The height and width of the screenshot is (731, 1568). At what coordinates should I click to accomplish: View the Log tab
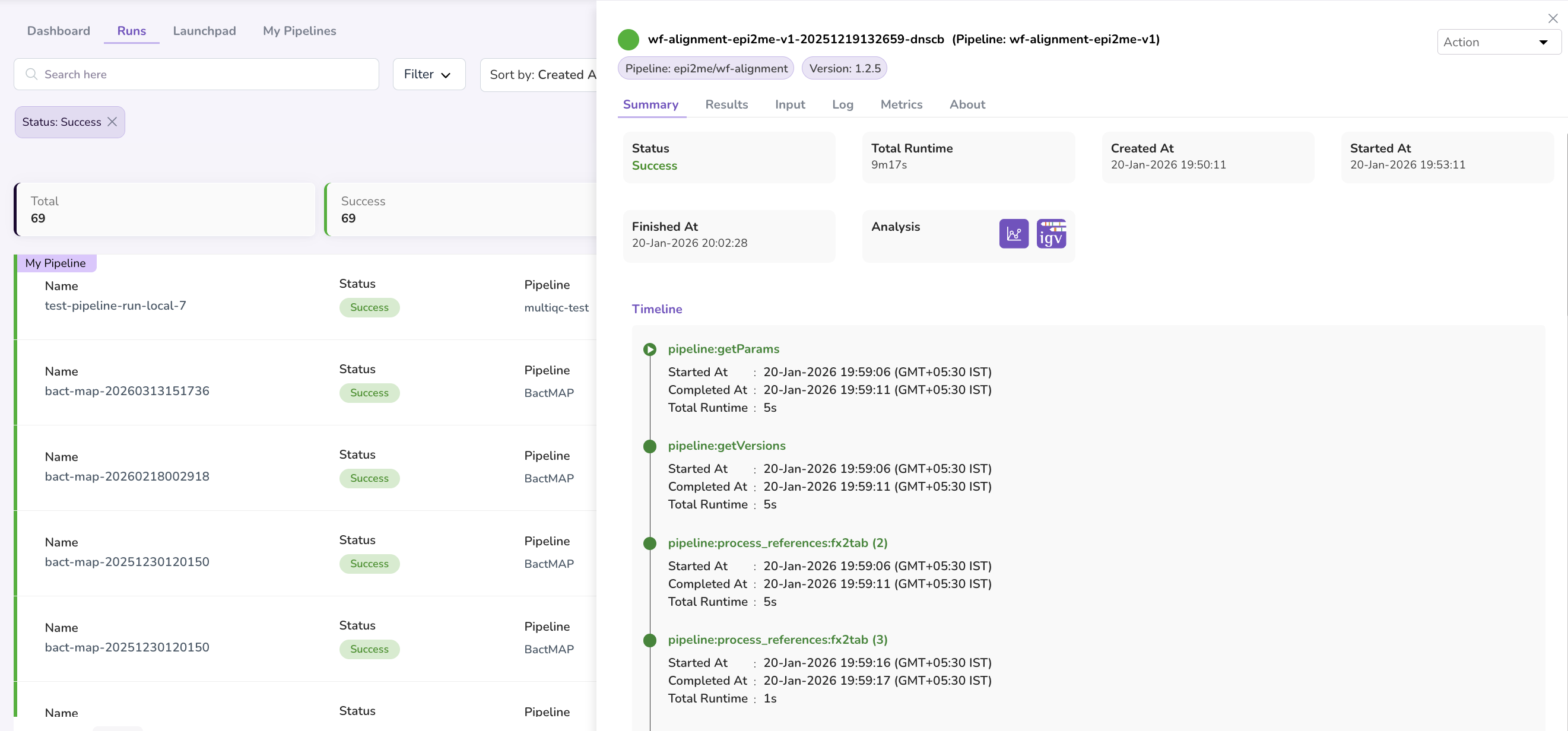tap(842, 104)
